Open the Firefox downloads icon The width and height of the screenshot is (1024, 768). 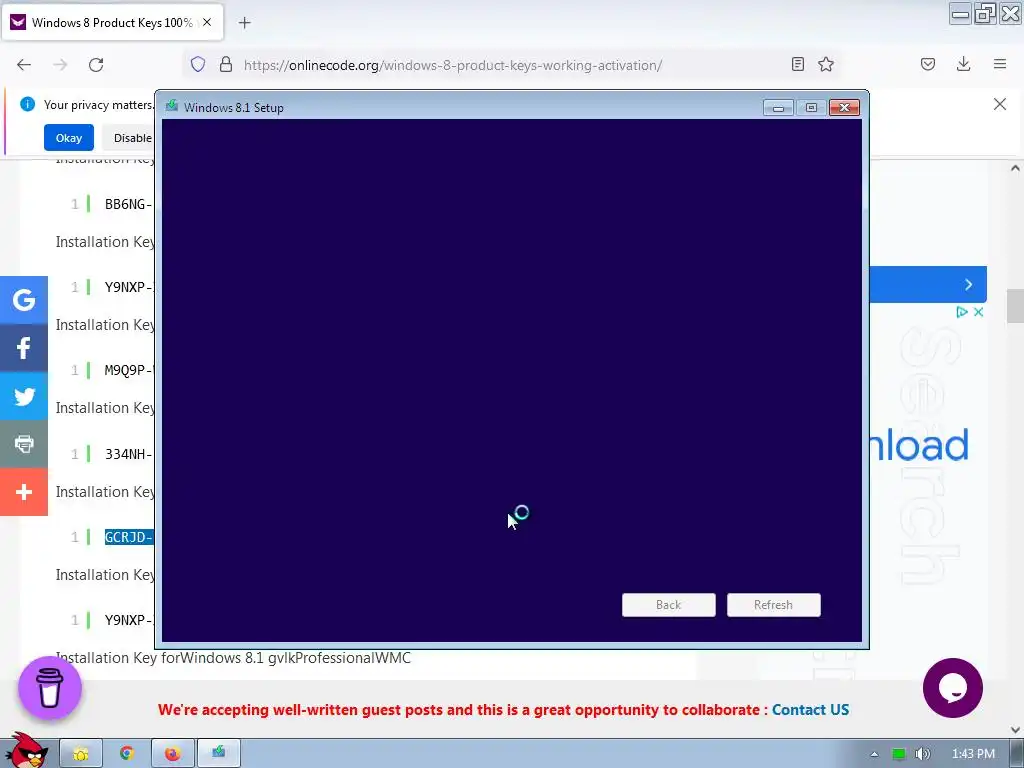963,64
